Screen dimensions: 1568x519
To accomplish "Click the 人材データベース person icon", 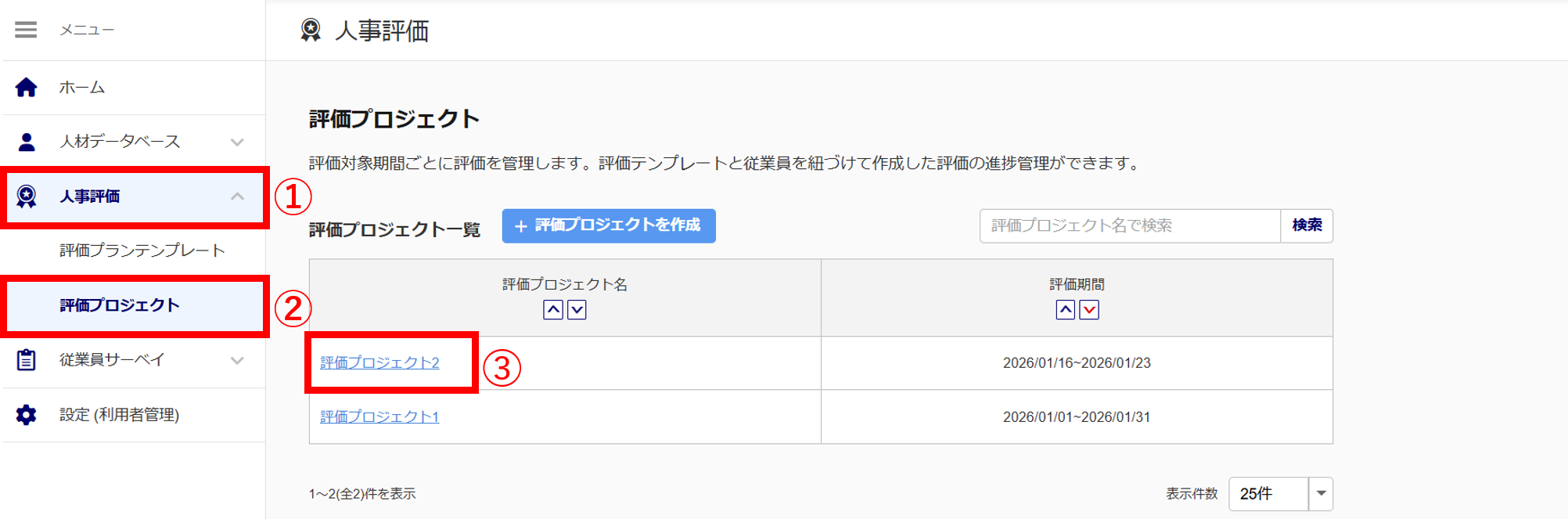I will (x=27, y=142).
